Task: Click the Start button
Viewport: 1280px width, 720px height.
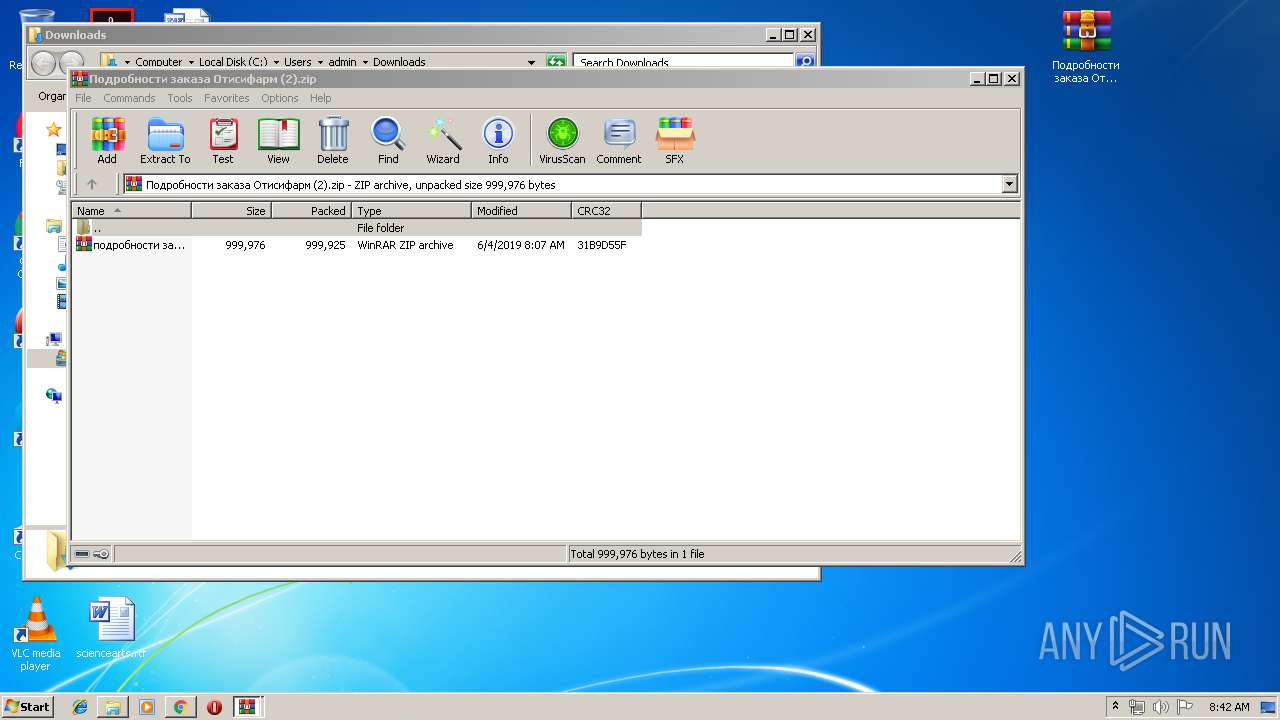Action: pos(27,707)
